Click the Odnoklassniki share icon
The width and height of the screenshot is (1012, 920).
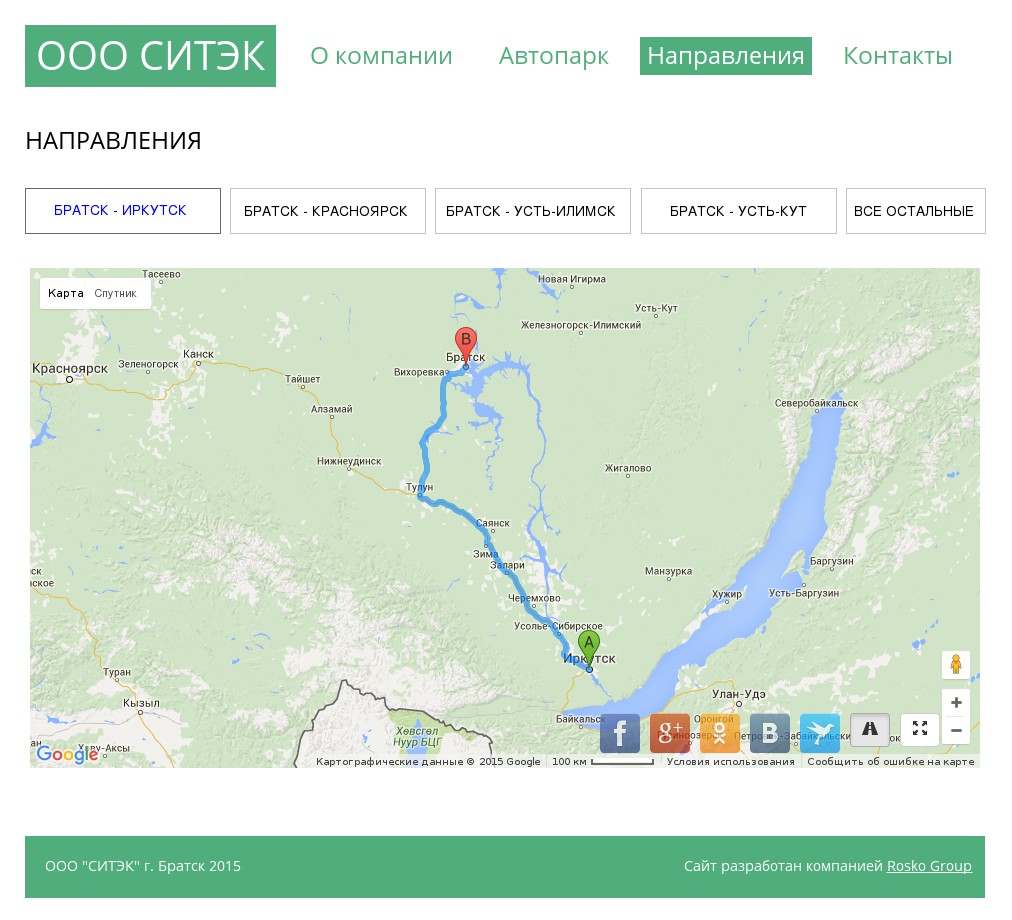720,733
